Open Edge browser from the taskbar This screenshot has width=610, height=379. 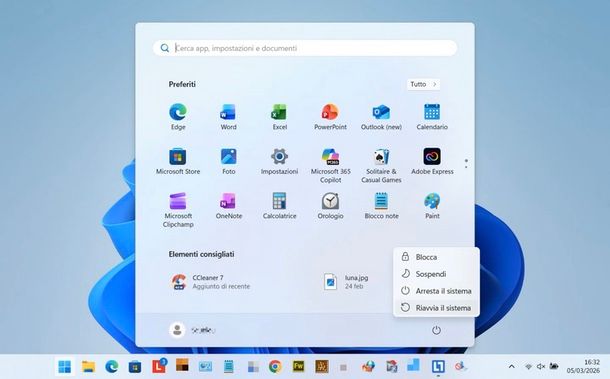pyautogui.click(x=112, y=366)
